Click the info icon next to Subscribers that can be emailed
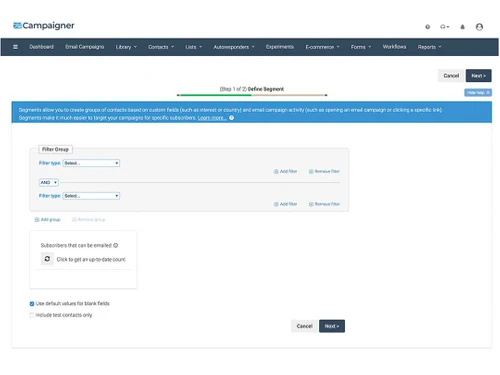Viewport: 500px width, 375px height. coord(116,245)
